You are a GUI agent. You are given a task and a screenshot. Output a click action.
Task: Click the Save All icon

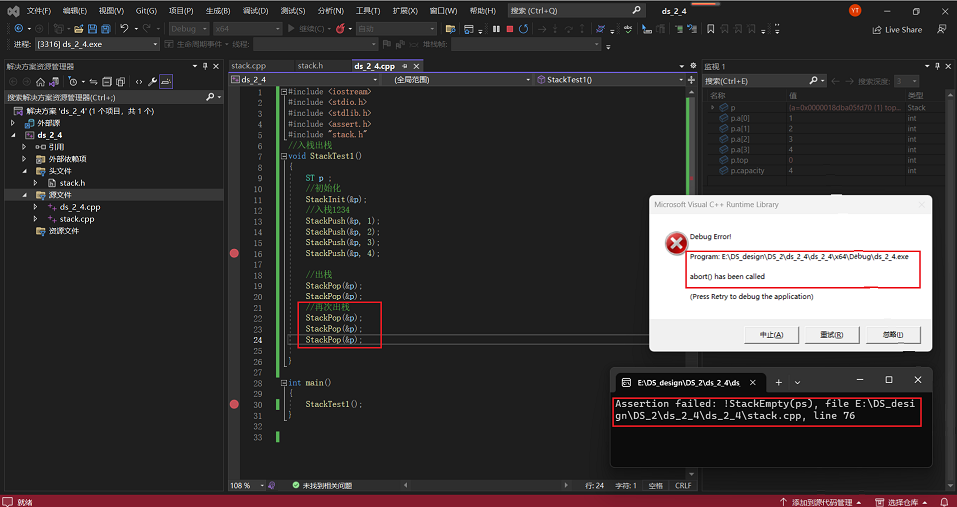point(106,29)
